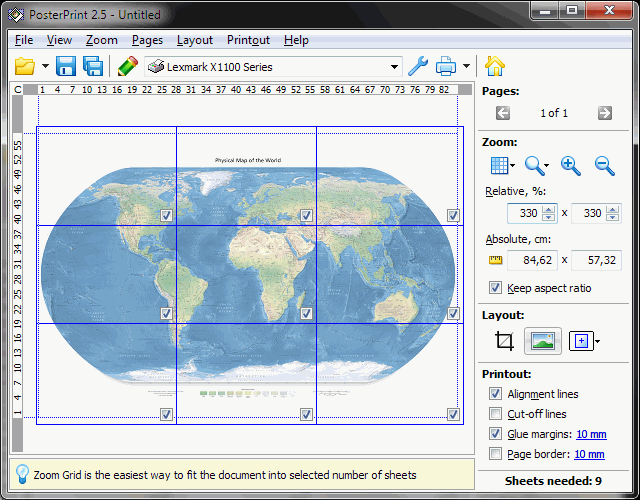The image size is (640, 500).
Task: Click the Open file folder icon
Action: point(24,67)
